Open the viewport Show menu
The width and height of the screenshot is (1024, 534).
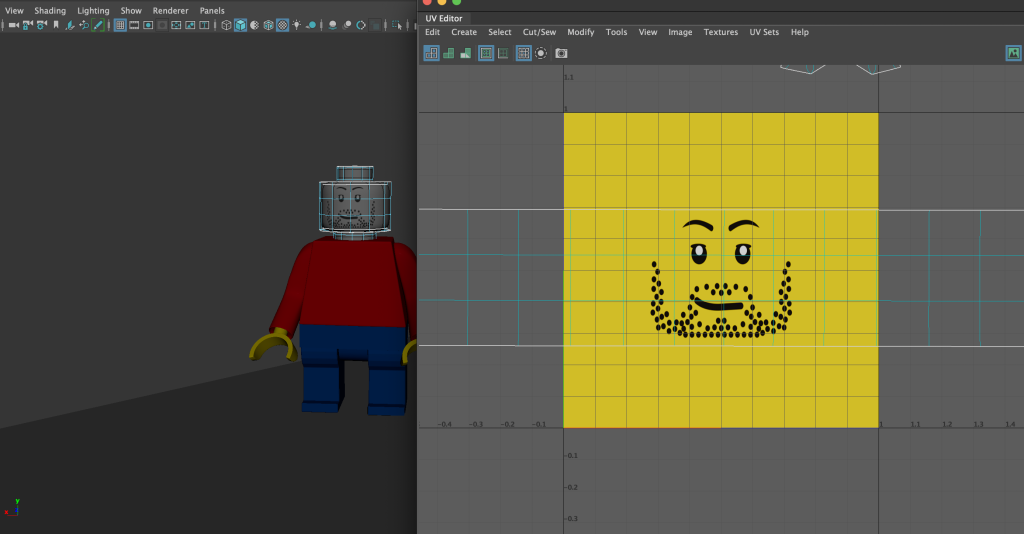point(131,10)
